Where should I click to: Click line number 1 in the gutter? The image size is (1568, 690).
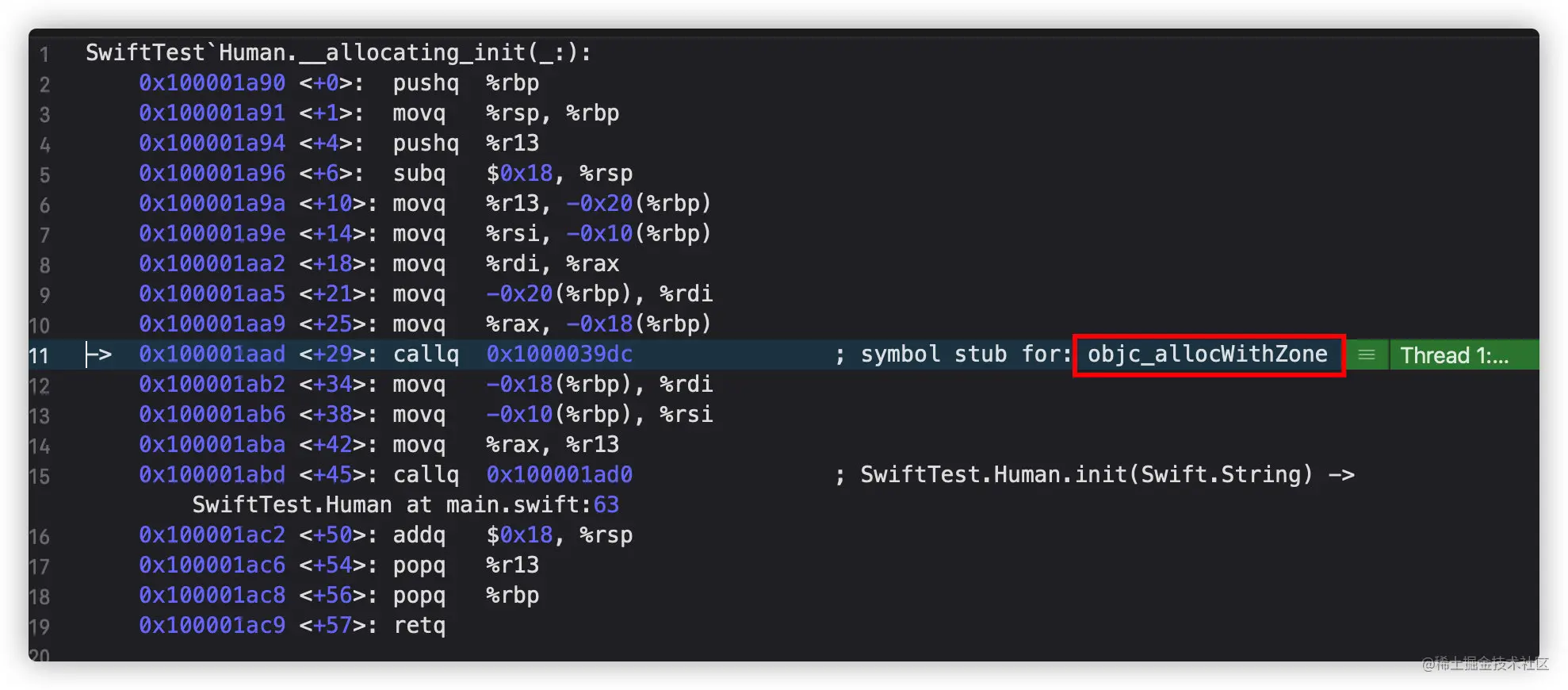click(x=44, y=54)
